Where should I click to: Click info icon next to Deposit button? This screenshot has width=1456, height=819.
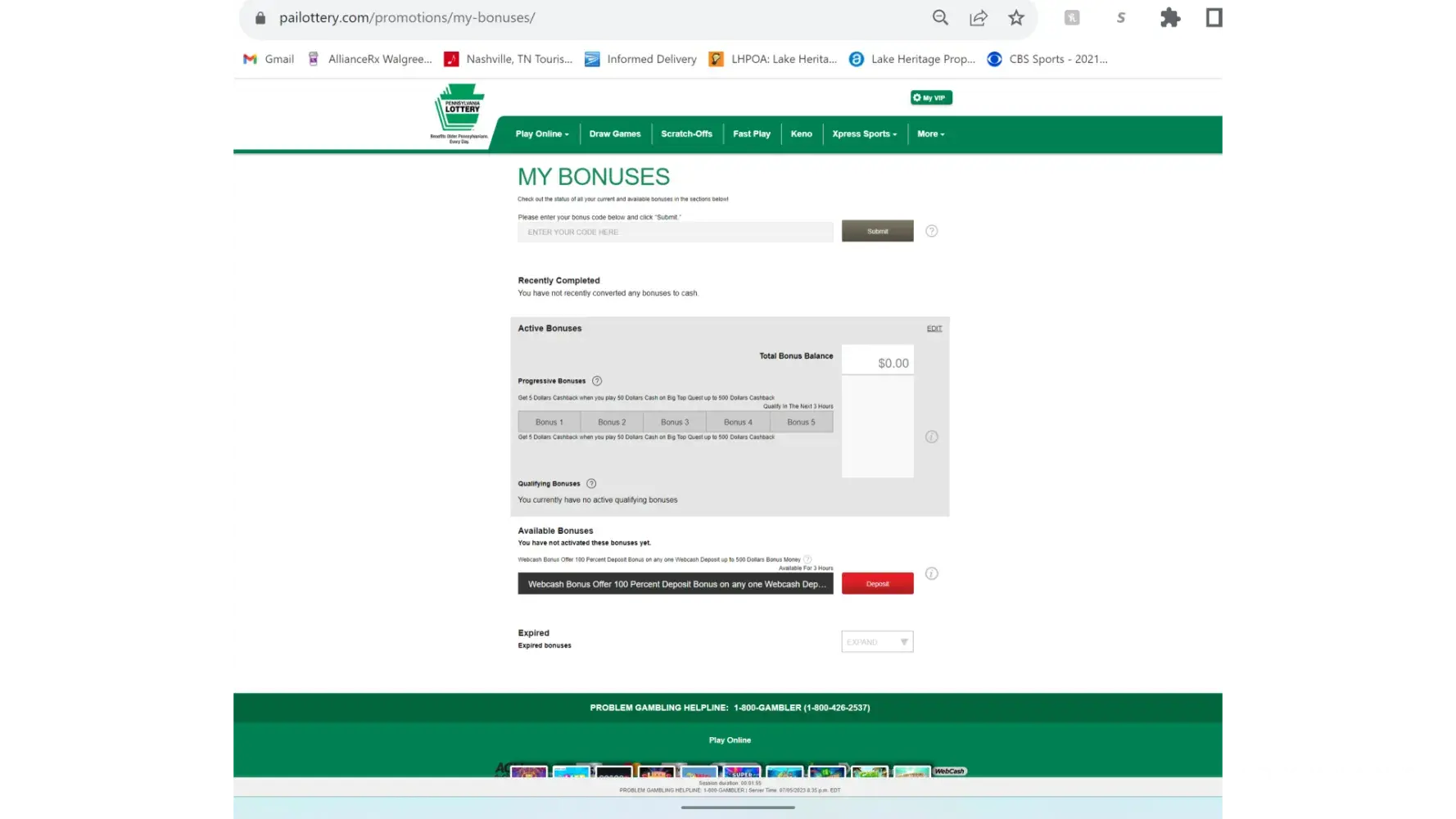click(x=931, y=573)
